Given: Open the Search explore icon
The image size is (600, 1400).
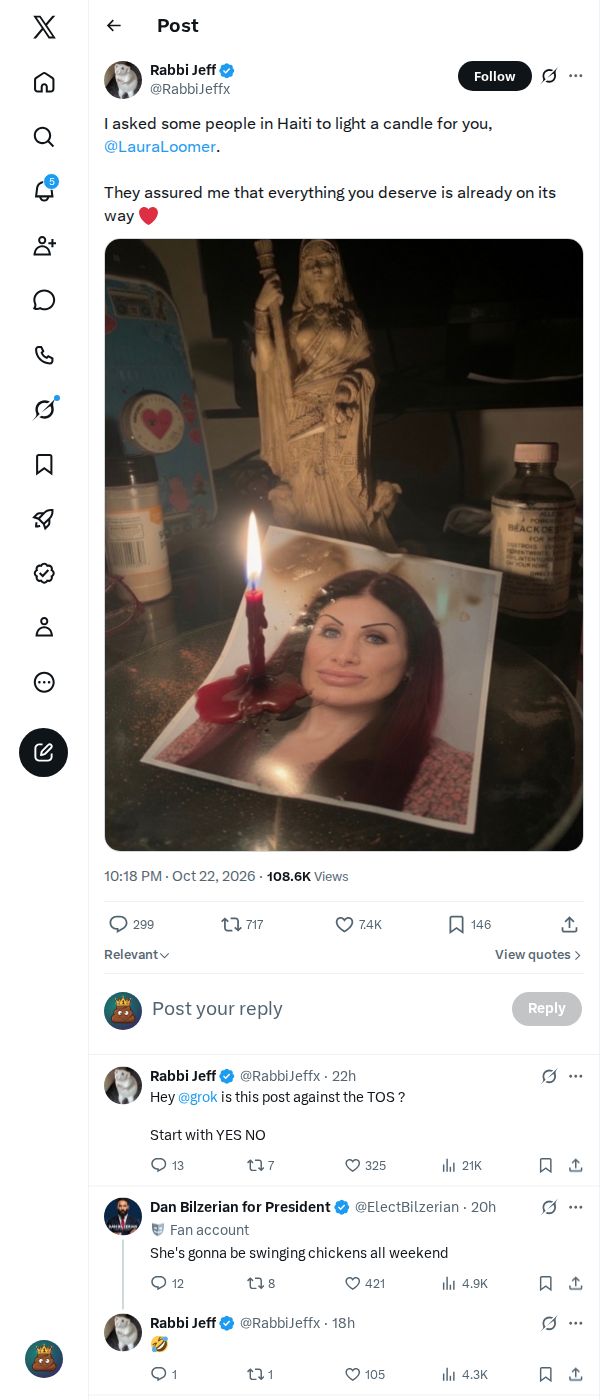Looking at the screenshot, I should point(44,137).
